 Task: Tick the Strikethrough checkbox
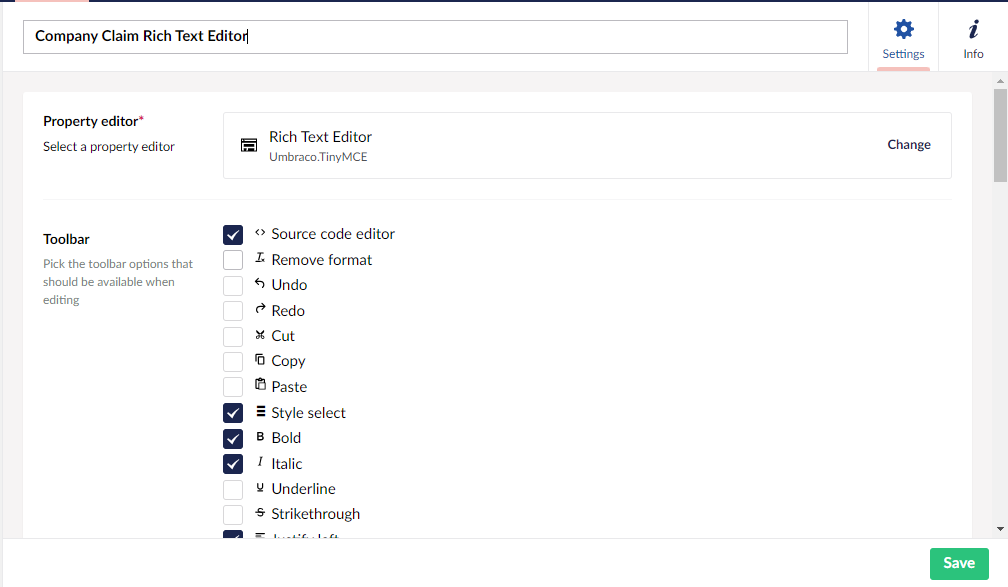[x=233, y=515]
